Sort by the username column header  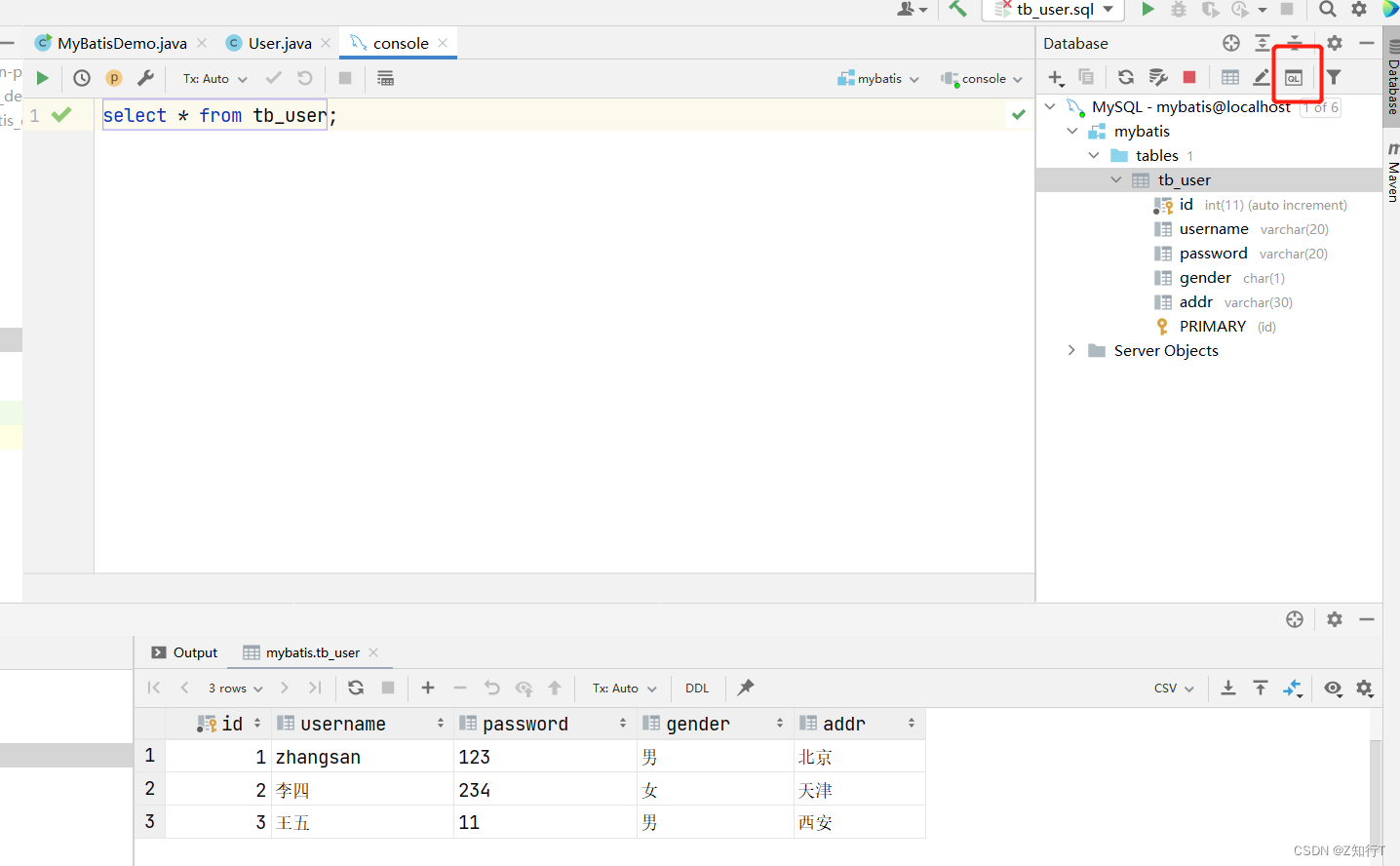click(362, 724)
